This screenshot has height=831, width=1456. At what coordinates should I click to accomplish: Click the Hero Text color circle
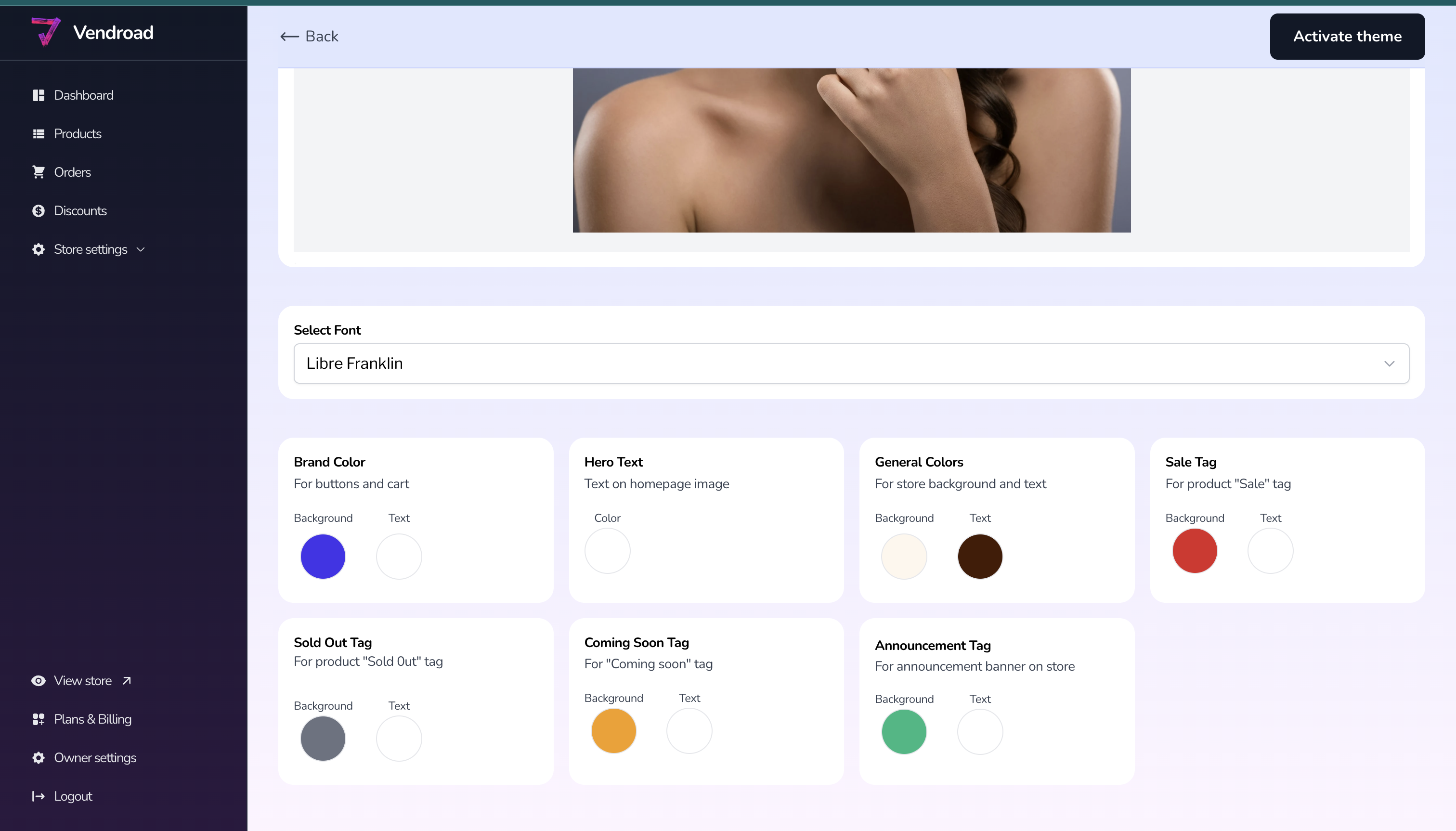click(x=607, y=550)
